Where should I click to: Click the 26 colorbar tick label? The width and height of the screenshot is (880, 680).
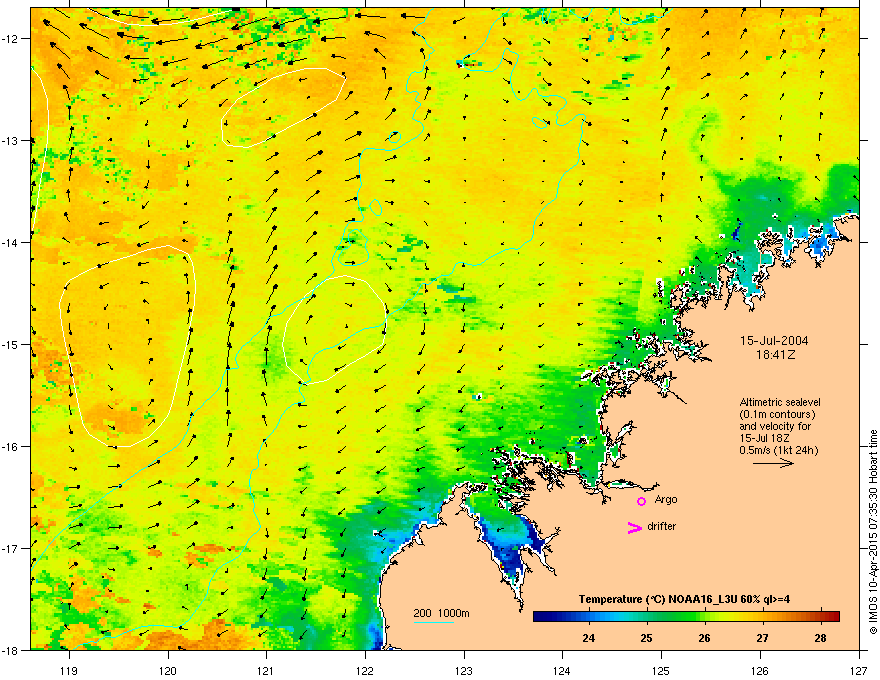click(704, 638)
